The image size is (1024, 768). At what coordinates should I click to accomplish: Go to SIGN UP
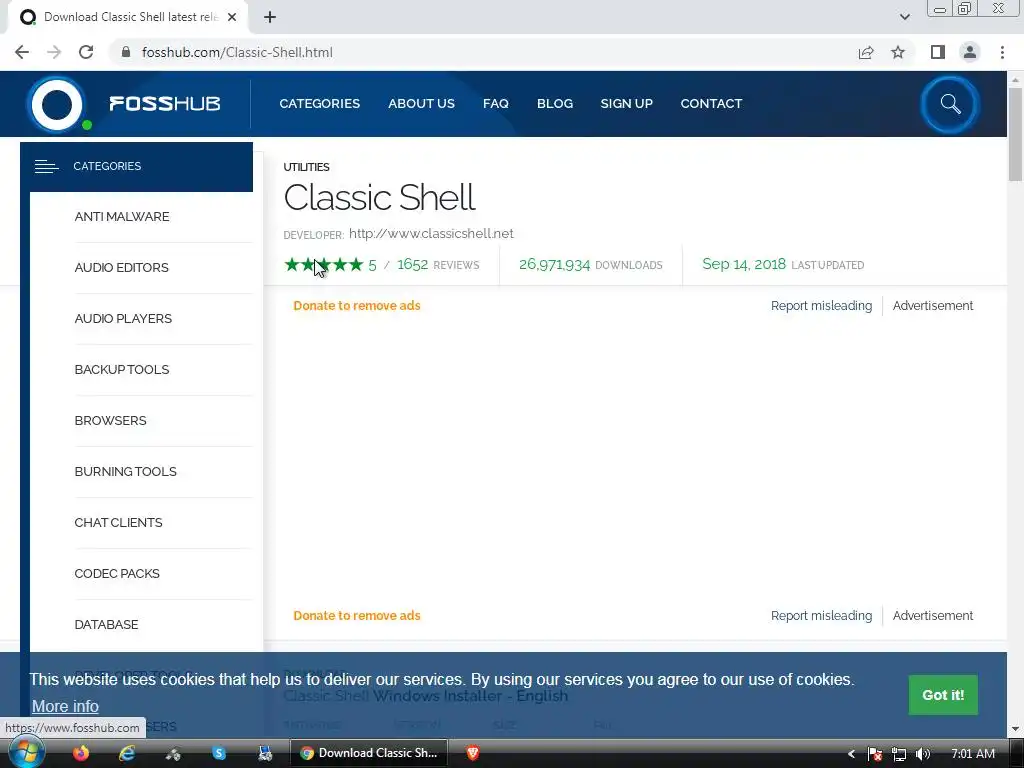626,104
